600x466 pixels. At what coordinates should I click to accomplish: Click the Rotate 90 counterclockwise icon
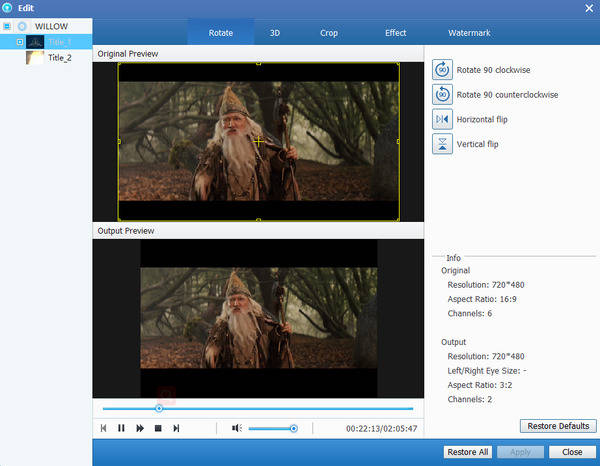pos(442,95)
